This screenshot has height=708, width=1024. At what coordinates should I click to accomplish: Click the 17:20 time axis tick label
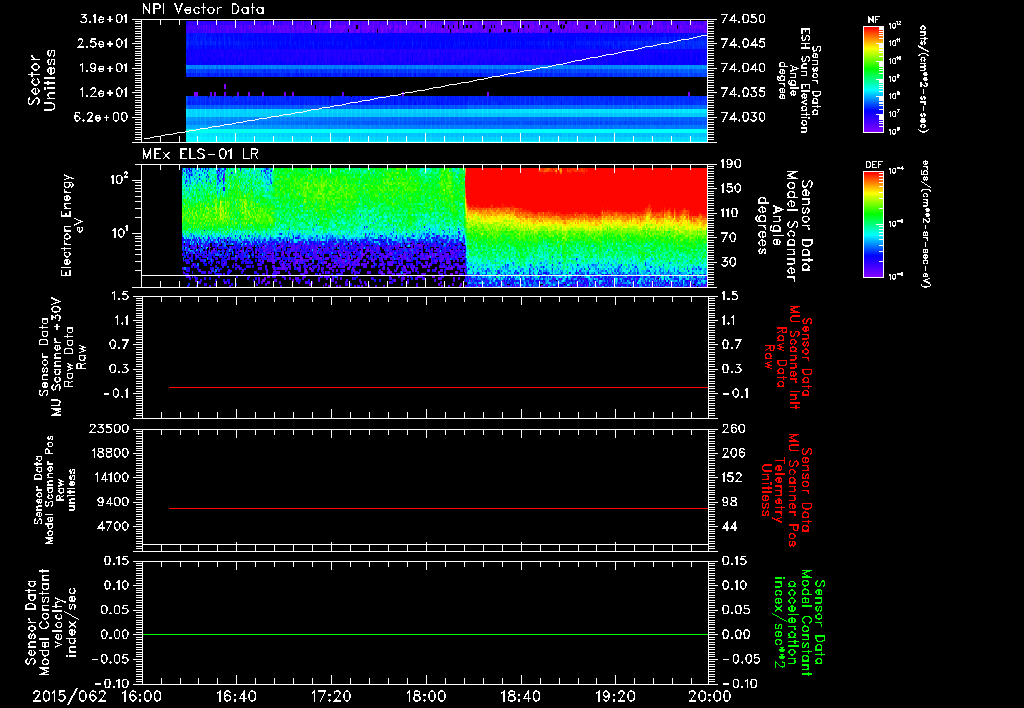[x=331, y=696]
